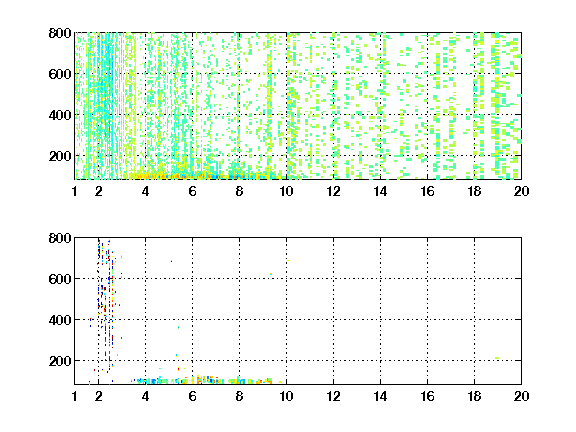Click the vertical red-blue cluster in bottom plot
Image resolution: width=576 pixels, height=432 pixels.
coord(106,305)
